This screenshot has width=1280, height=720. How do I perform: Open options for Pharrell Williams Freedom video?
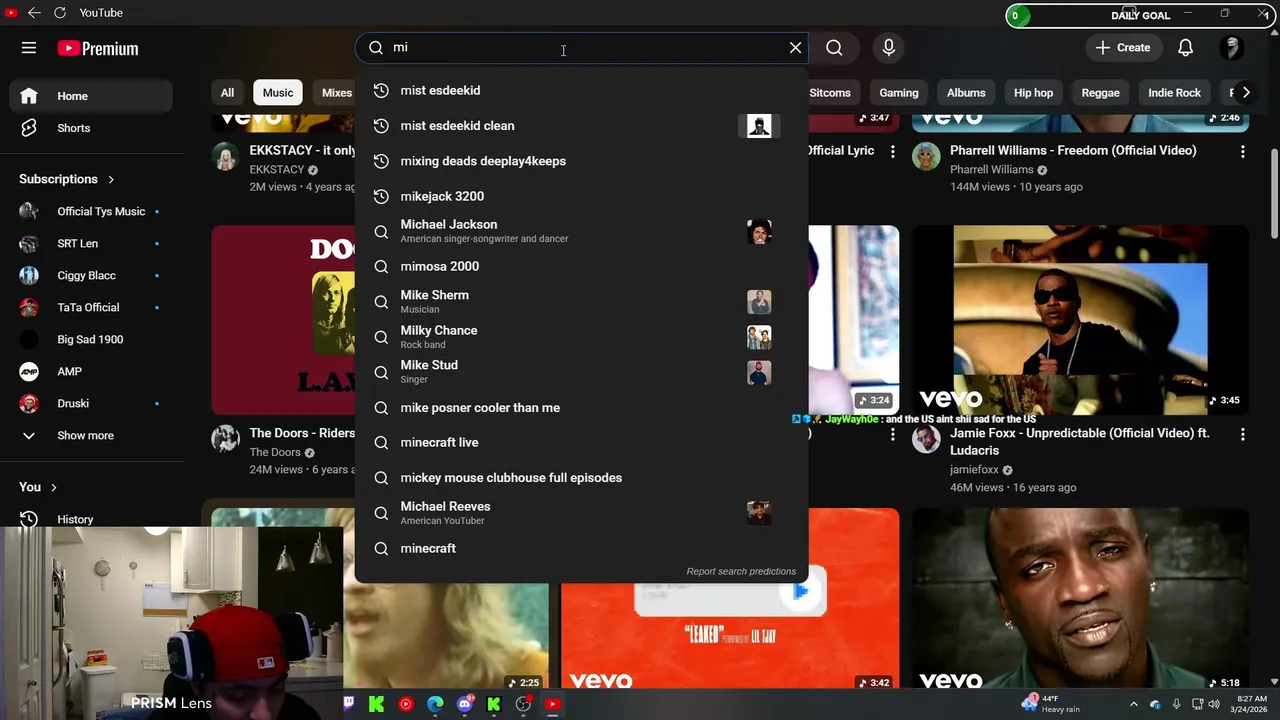coord(1242,152)
